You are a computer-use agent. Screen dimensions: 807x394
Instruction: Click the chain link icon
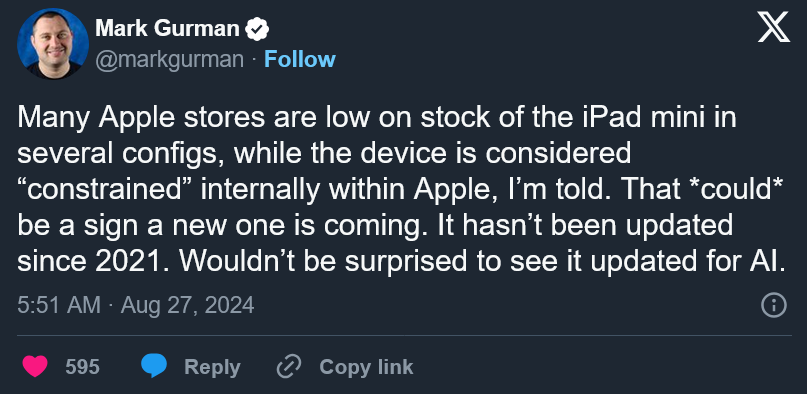click(289, 367)
